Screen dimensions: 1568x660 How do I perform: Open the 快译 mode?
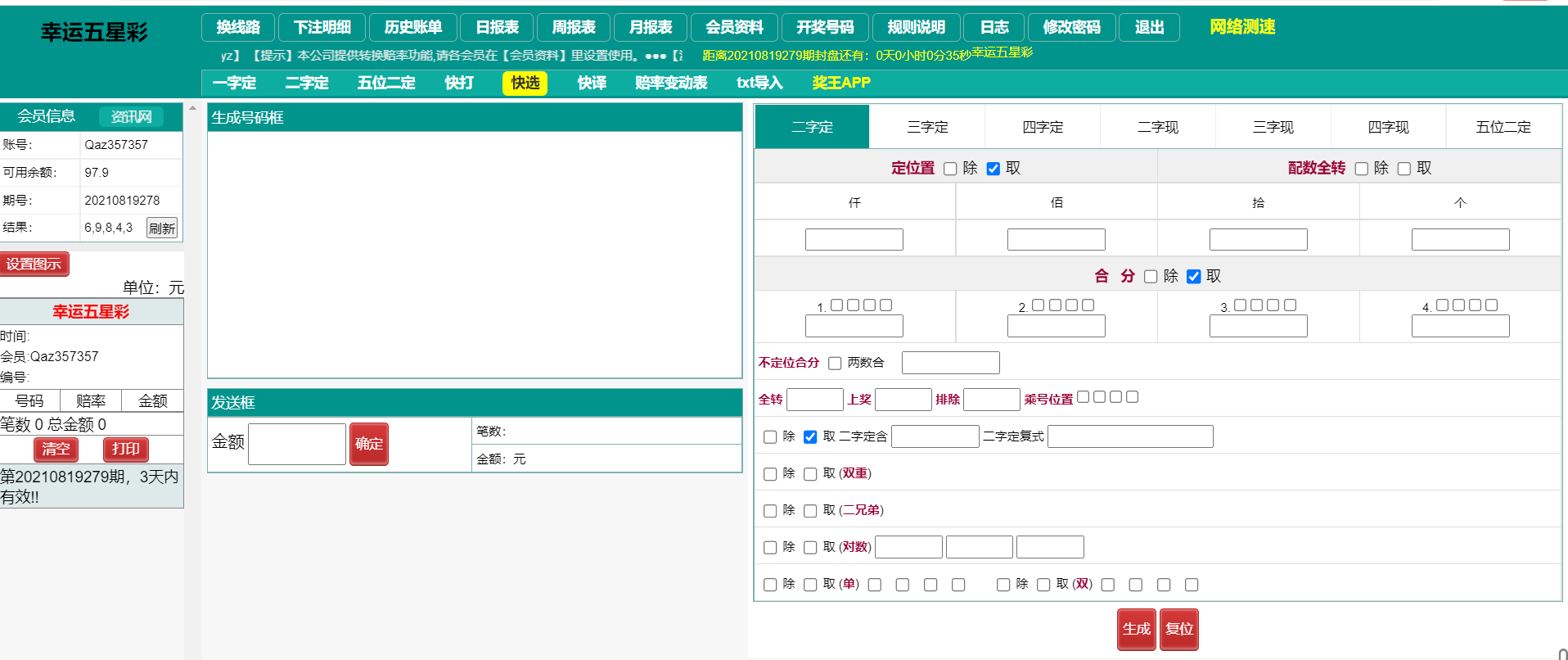592,83
